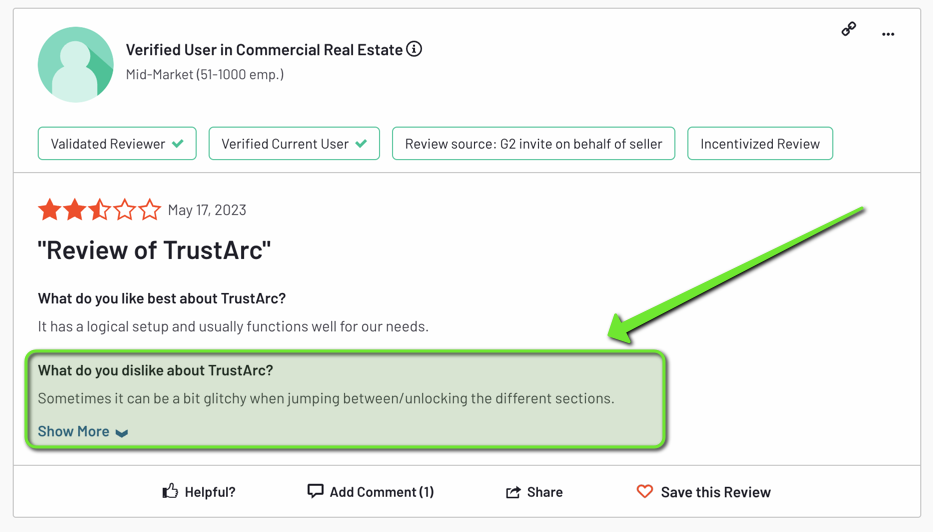Copy the review link via chain icon
Viewport: 933px width, 532px height.
pos(849,29)
